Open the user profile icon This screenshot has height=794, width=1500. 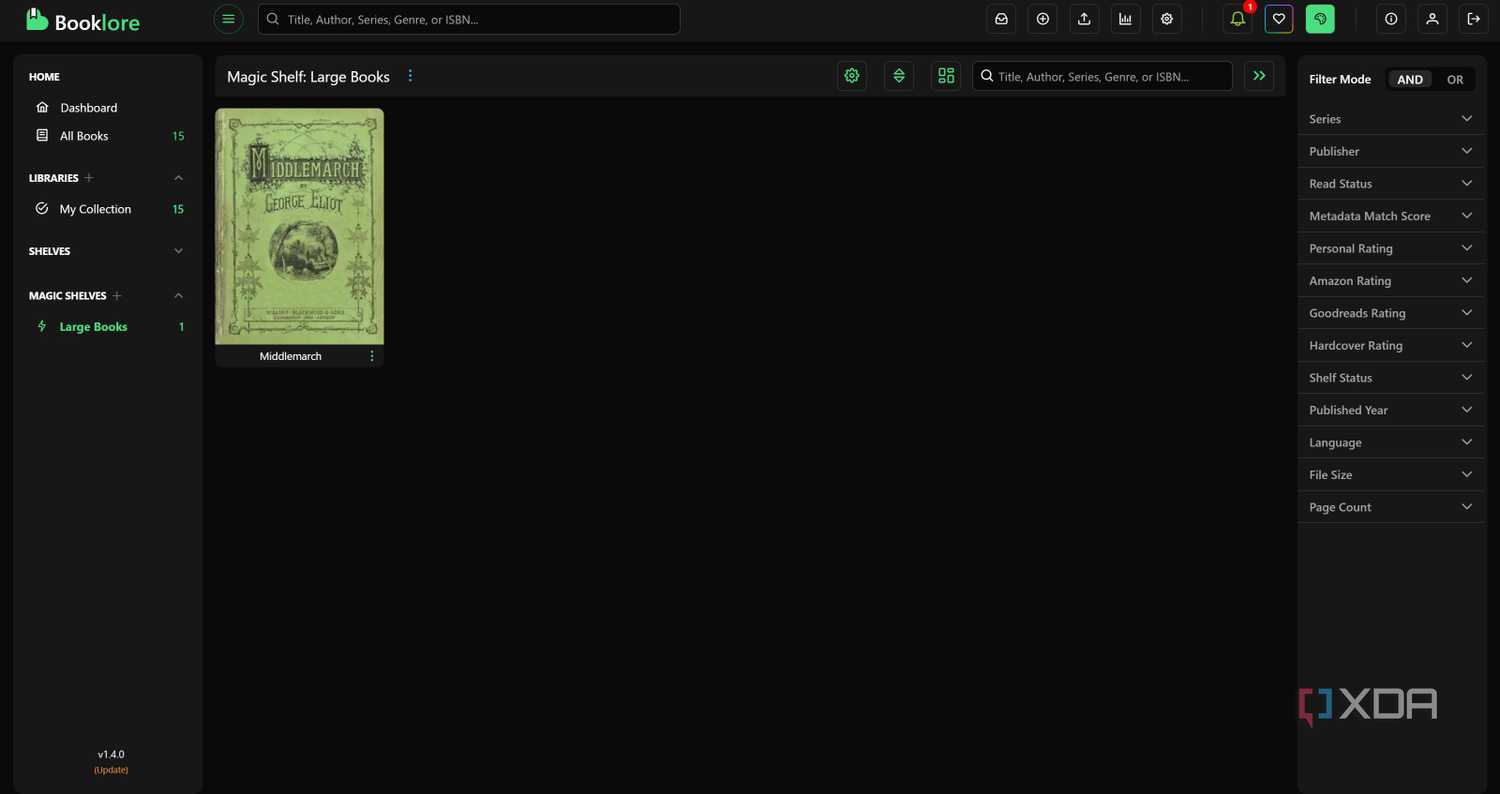(x=1432, y=19)
